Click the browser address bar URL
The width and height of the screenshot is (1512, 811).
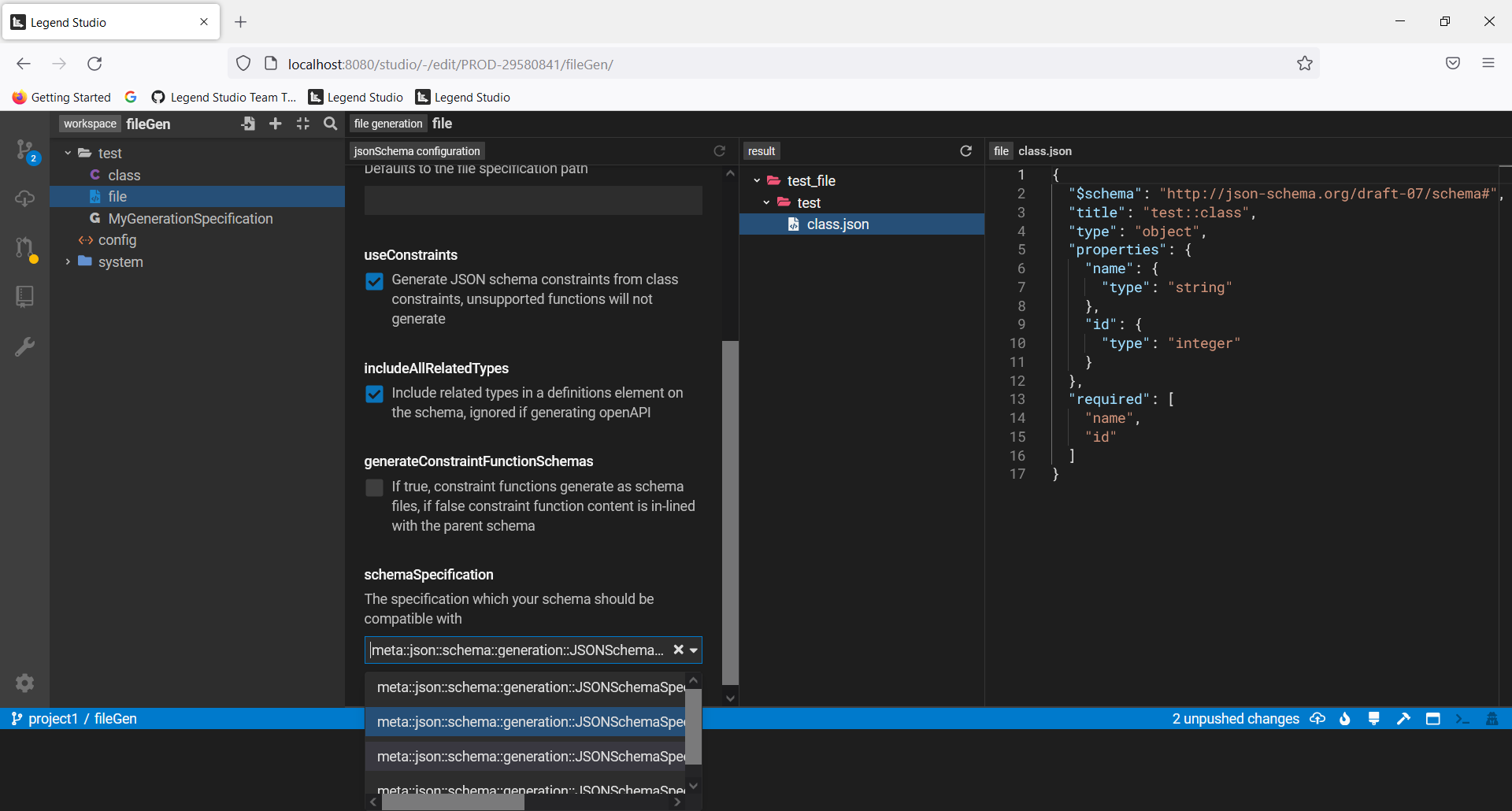[450, 64]
